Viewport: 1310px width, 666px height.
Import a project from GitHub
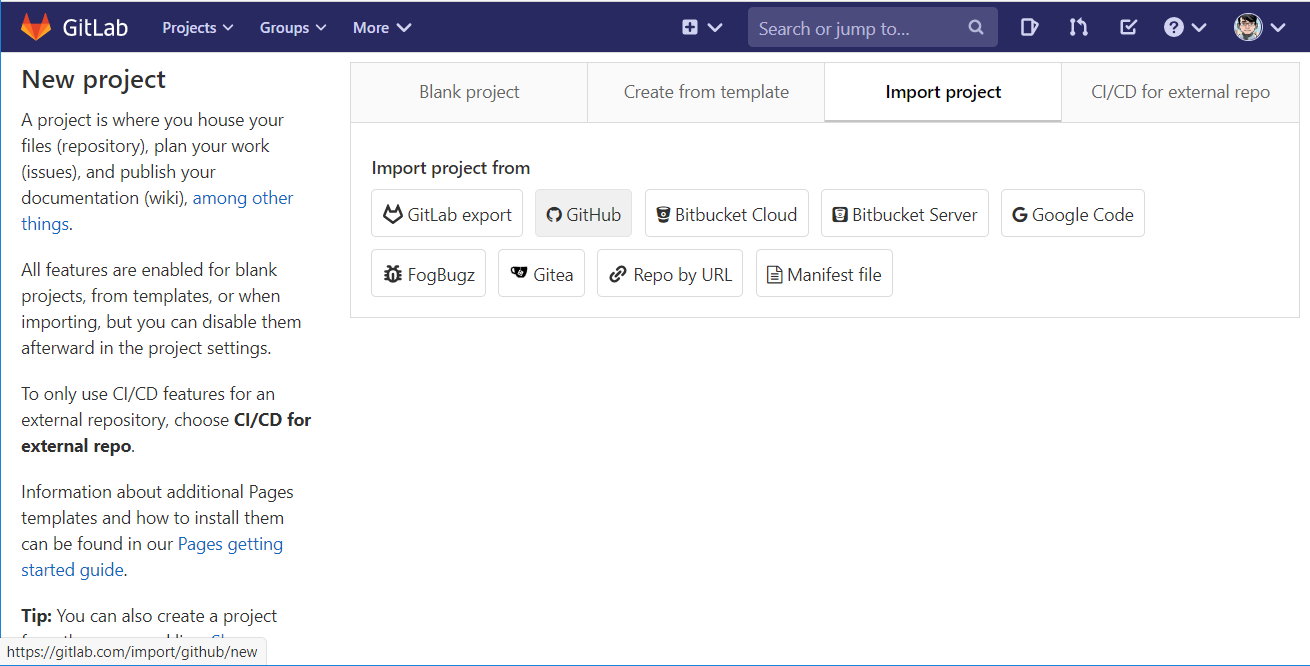click(x=583, y=214)
